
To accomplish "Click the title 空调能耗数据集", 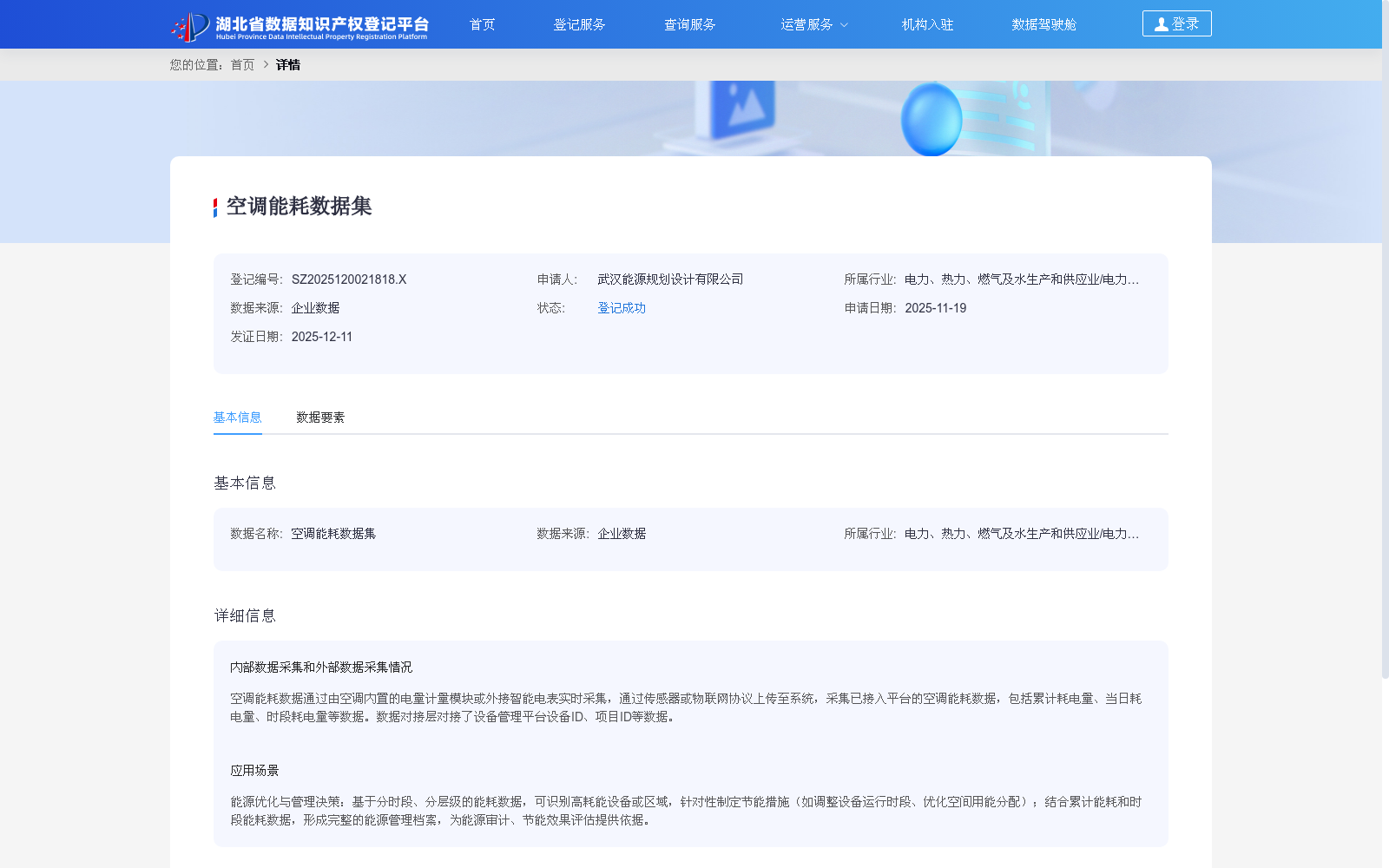I will pos(300,207).
